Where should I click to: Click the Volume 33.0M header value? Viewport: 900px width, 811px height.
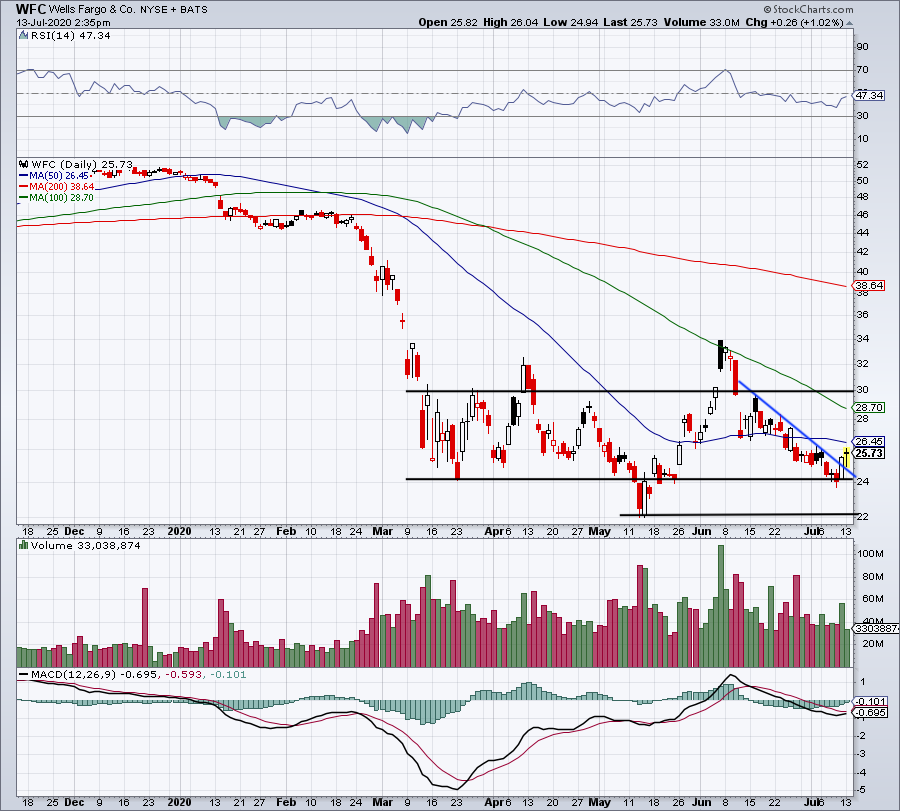(x=701, y=22)
